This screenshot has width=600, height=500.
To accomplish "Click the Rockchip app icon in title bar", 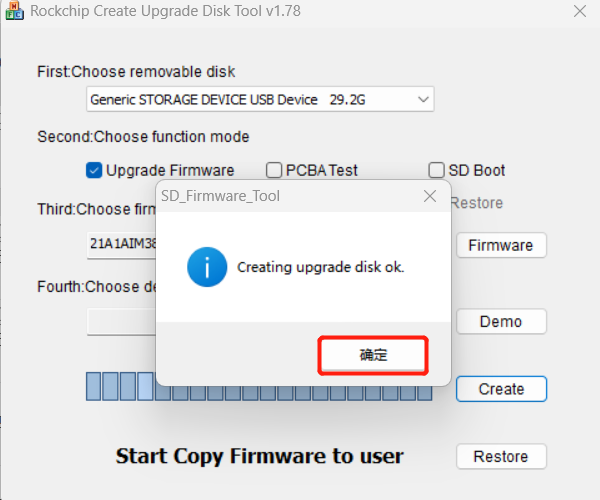I will [12, 11].
